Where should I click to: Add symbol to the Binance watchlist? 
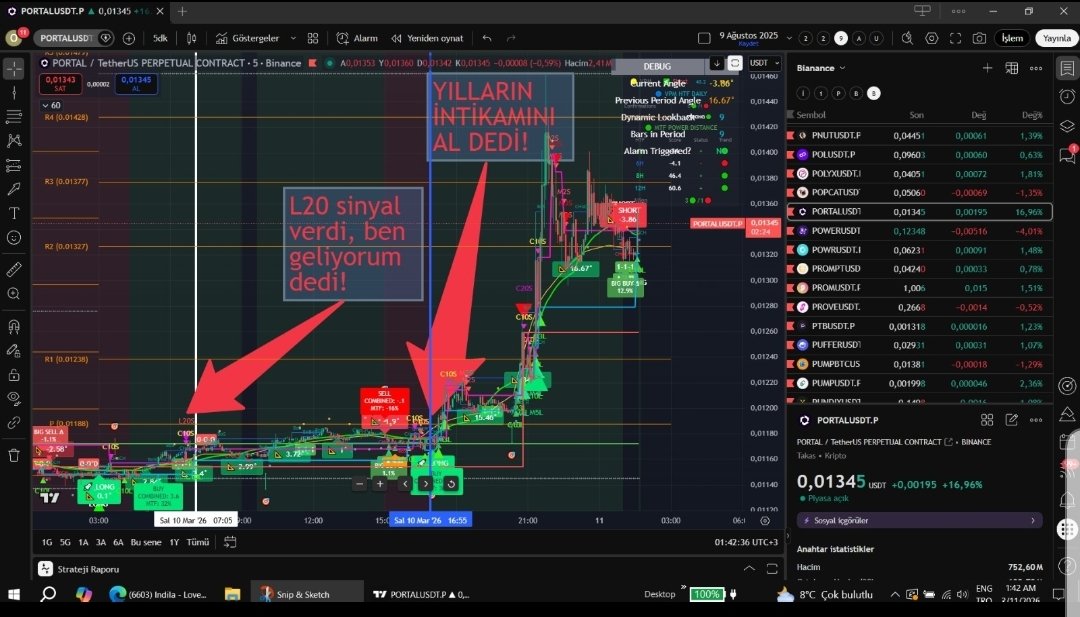tap(987, 68)
